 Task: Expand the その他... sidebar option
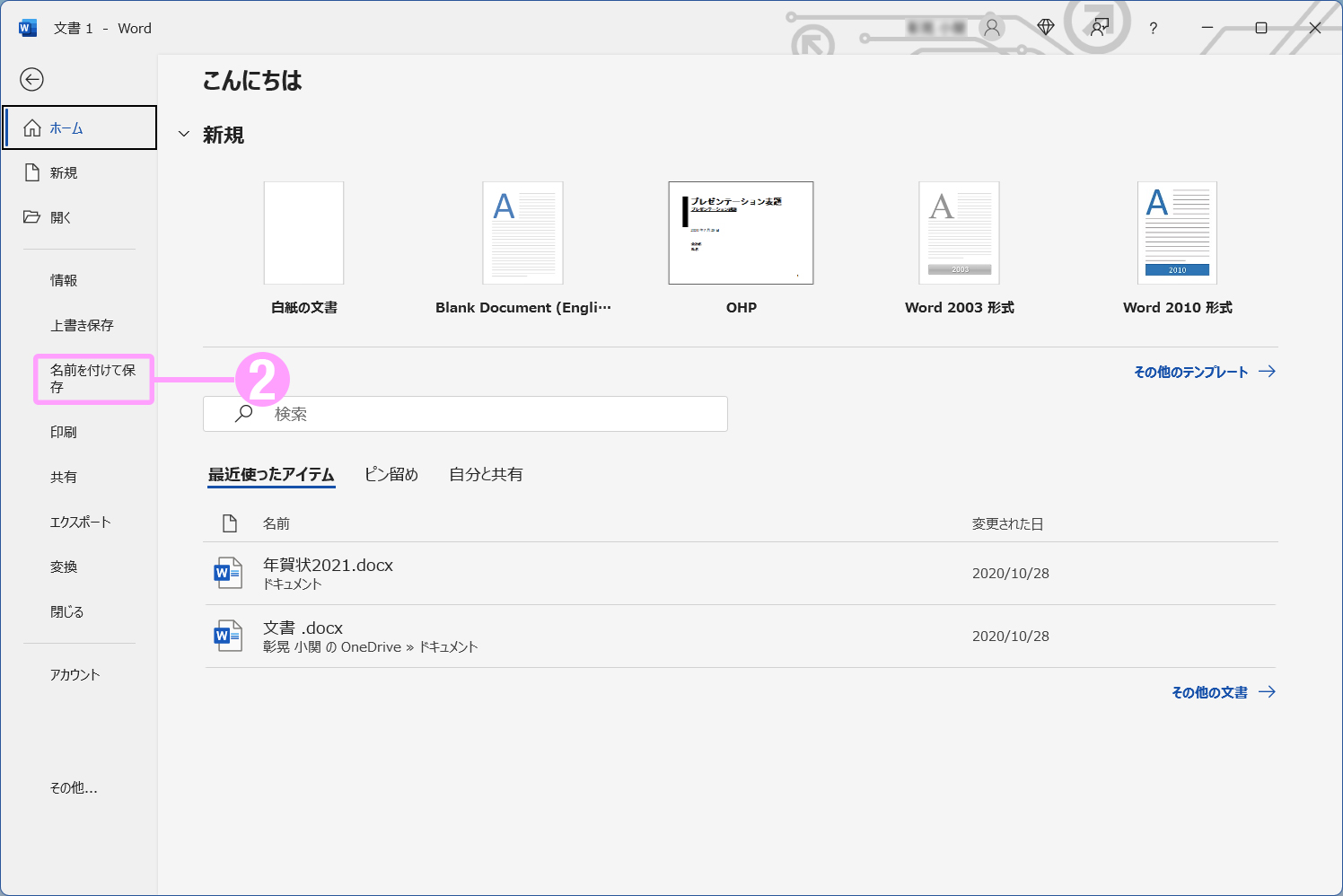pyautogui.click(x=74, y=787)
